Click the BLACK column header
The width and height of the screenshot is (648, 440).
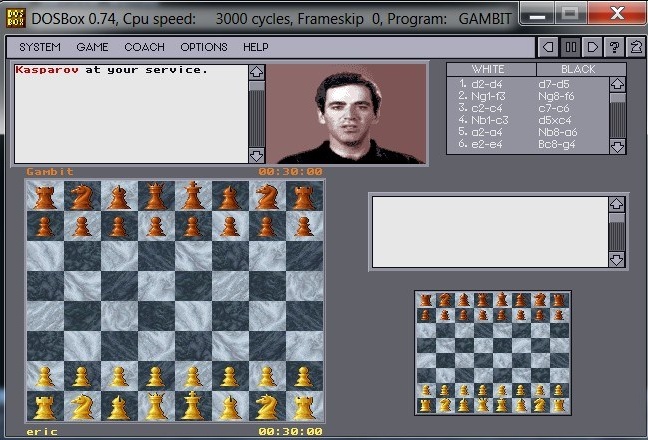coord(581,69)
